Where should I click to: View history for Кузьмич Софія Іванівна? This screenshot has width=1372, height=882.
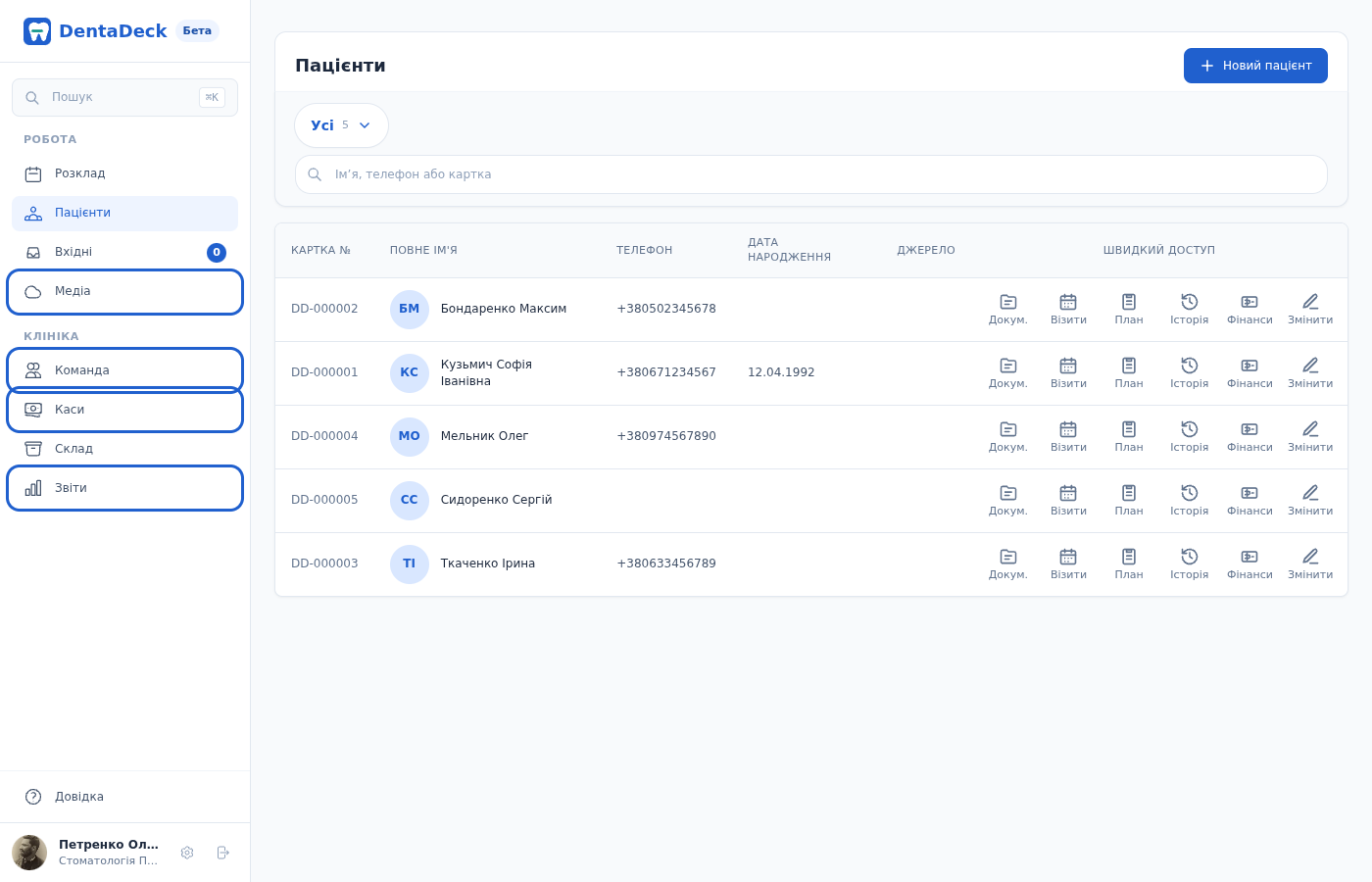pos(1189,373)
